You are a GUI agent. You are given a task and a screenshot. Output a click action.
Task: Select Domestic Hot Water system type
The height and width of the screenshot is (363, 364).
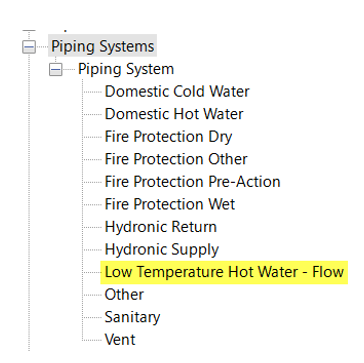(x=174, y=114)
